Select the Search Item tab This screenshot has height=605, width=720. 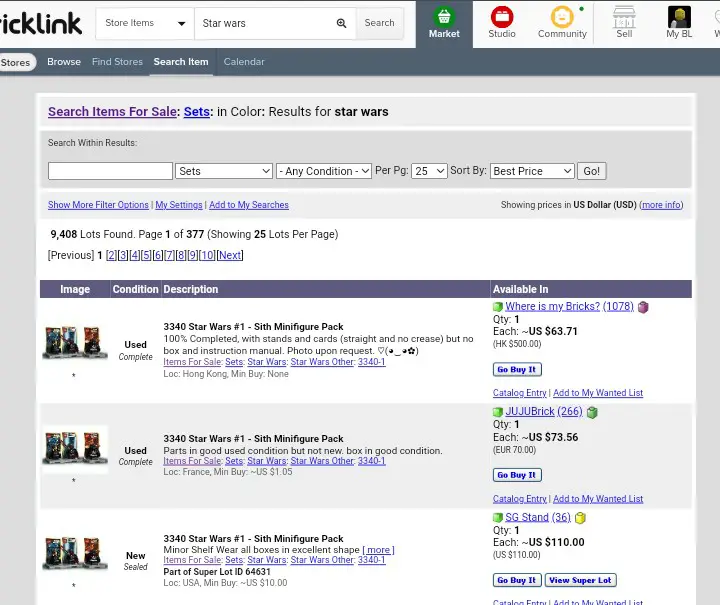point(181,62)
